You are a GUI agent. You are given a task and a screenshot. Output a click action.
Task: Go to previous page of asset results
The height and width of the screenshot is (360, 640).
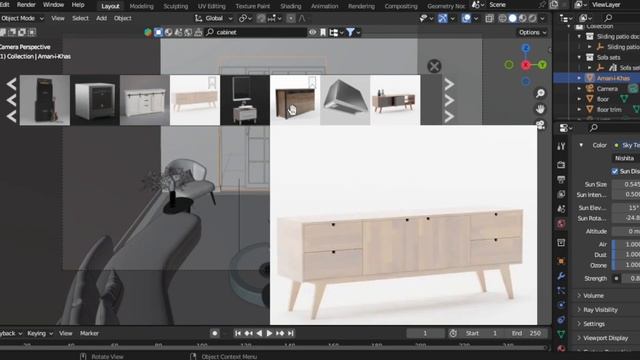(x=11, y=100)
